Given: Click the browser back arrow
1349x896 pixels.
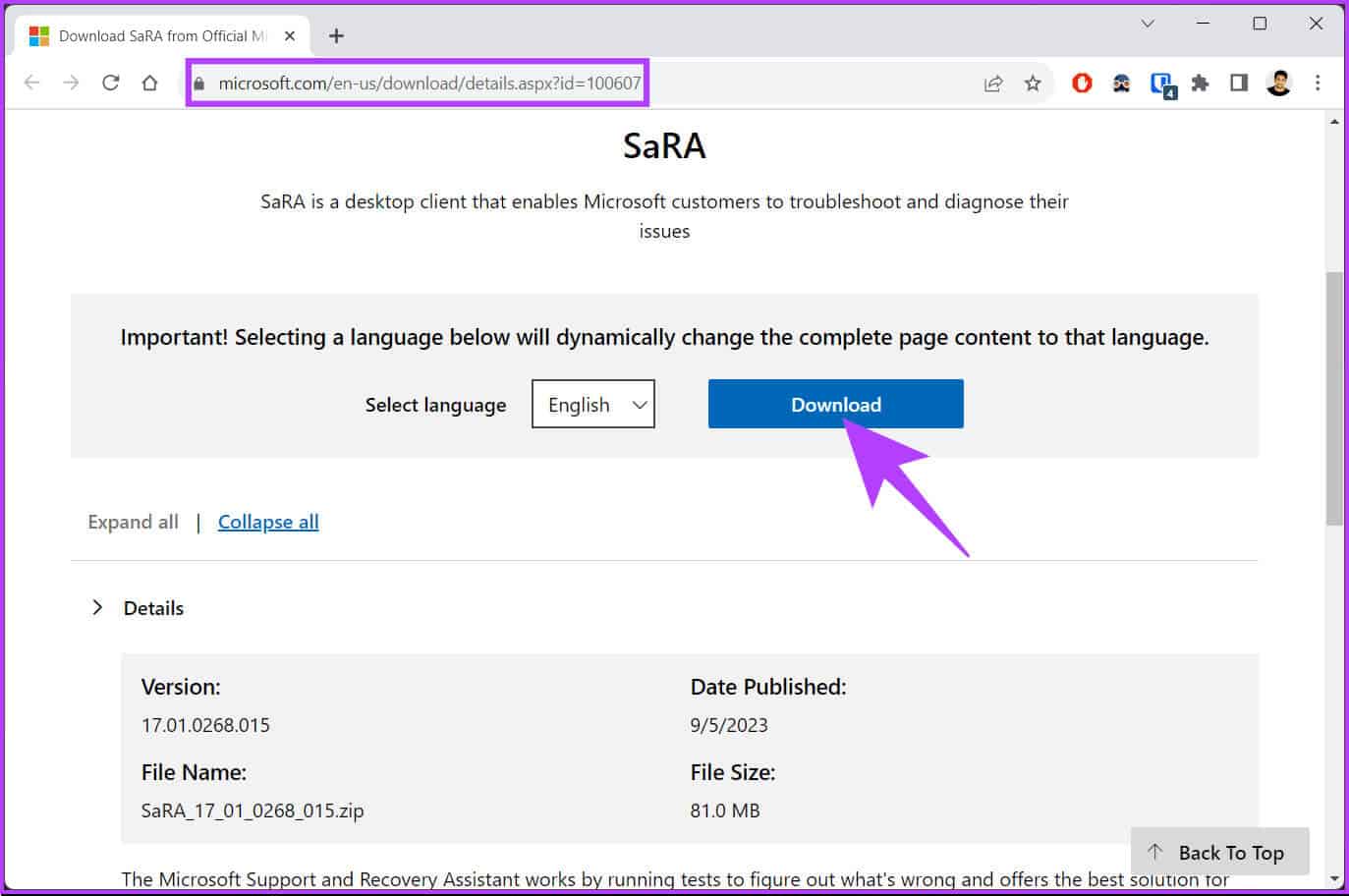Looking at the screenshot, I should tap(31, 83).
